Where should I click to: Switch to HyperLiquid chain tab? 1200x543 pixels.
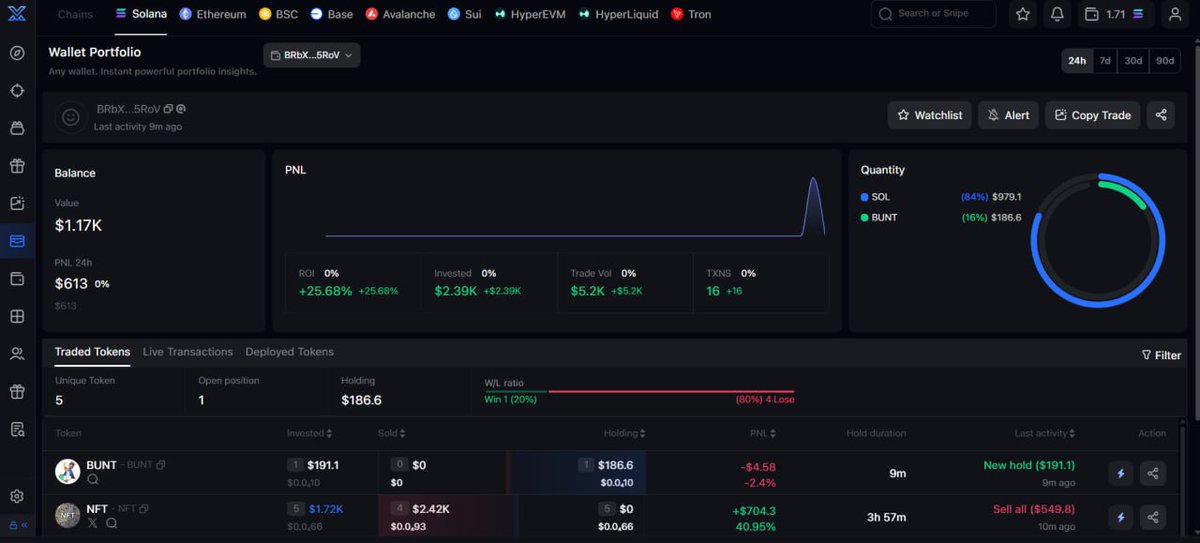(x=619, y=14)
